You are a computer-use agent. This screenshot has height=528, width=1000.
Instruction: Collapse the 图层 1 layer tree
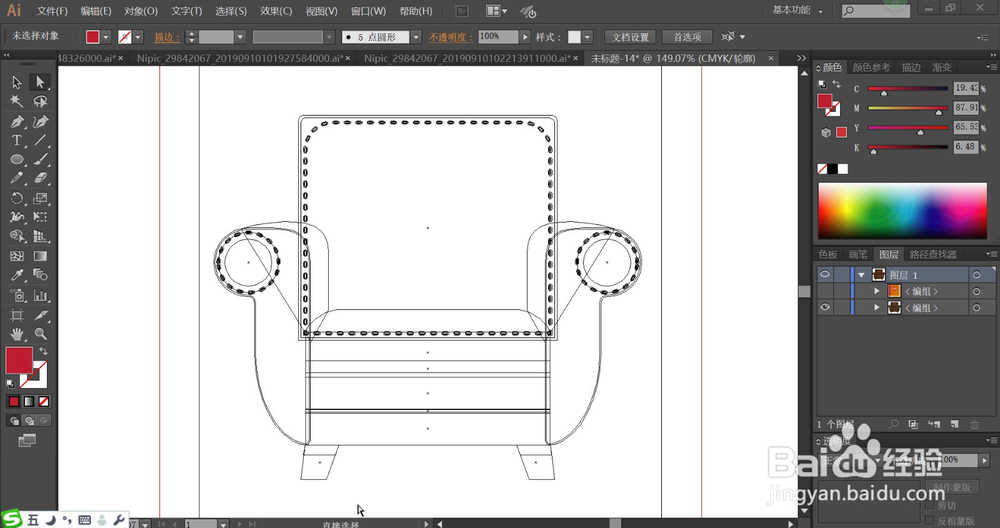pyautogui.click(x=861, y=275)
